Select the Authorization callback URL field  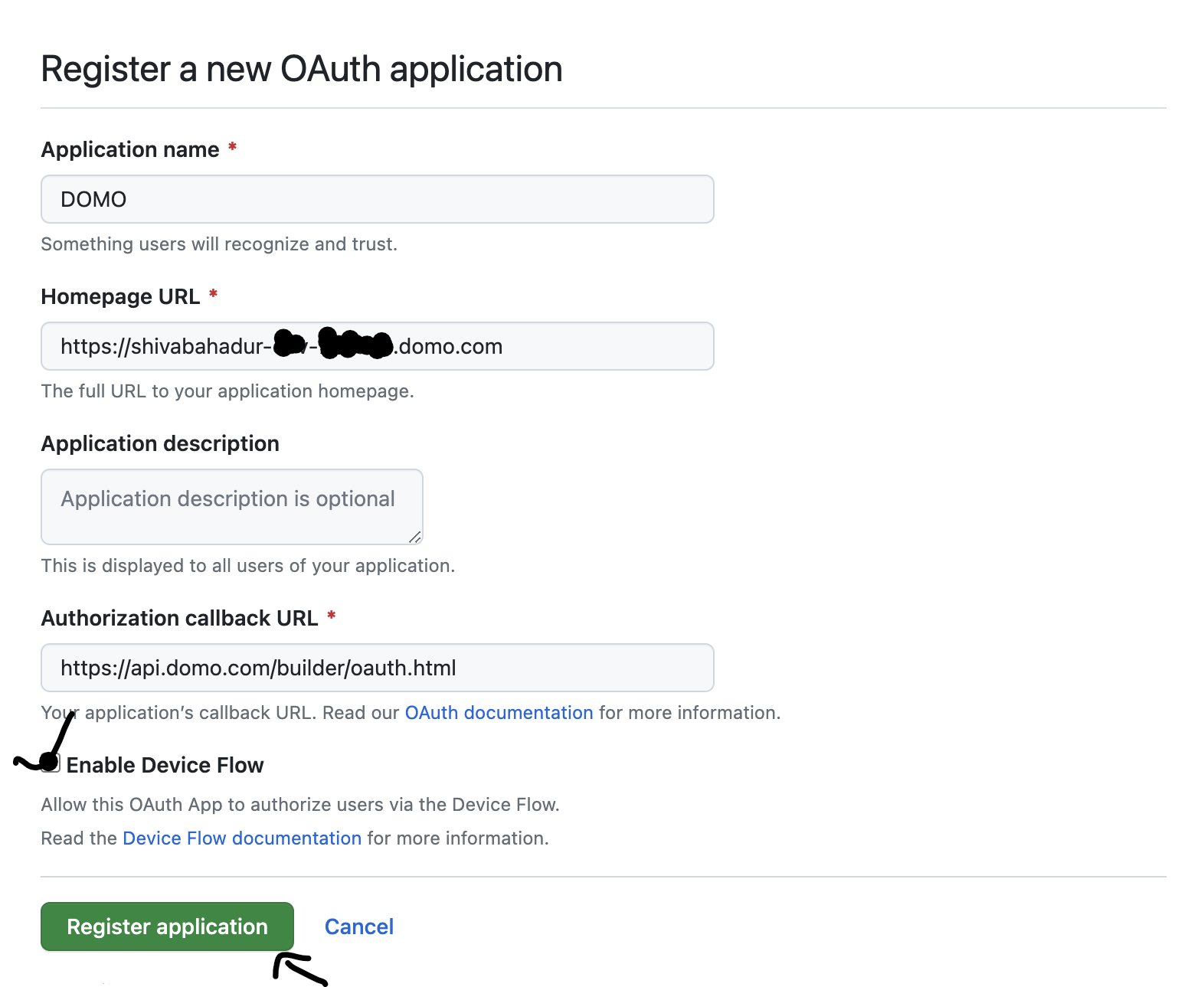tap(377, 668)
